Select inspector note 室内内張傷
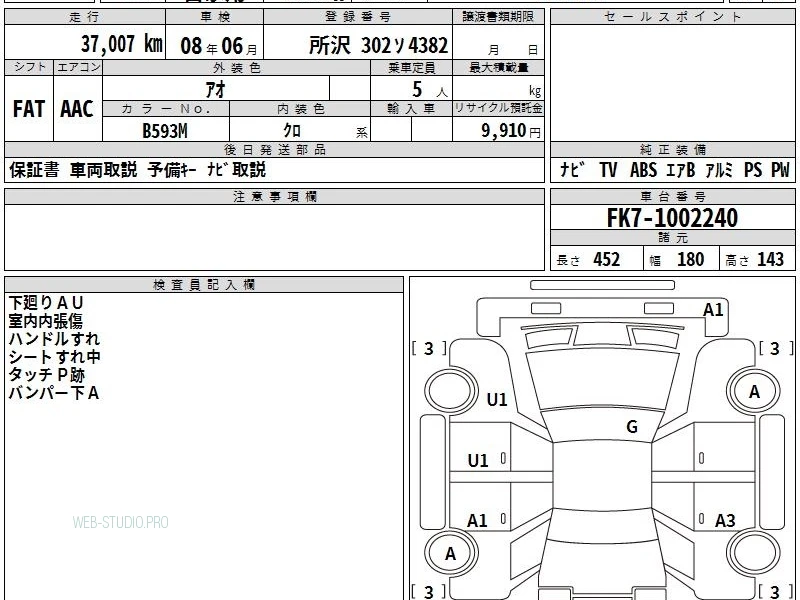This screenshot has height=600, width=800. click(x=45, y=321)
